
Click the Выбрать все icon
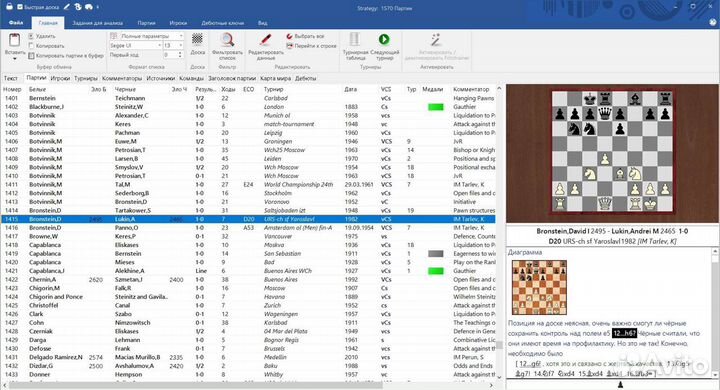click(289, 36)
